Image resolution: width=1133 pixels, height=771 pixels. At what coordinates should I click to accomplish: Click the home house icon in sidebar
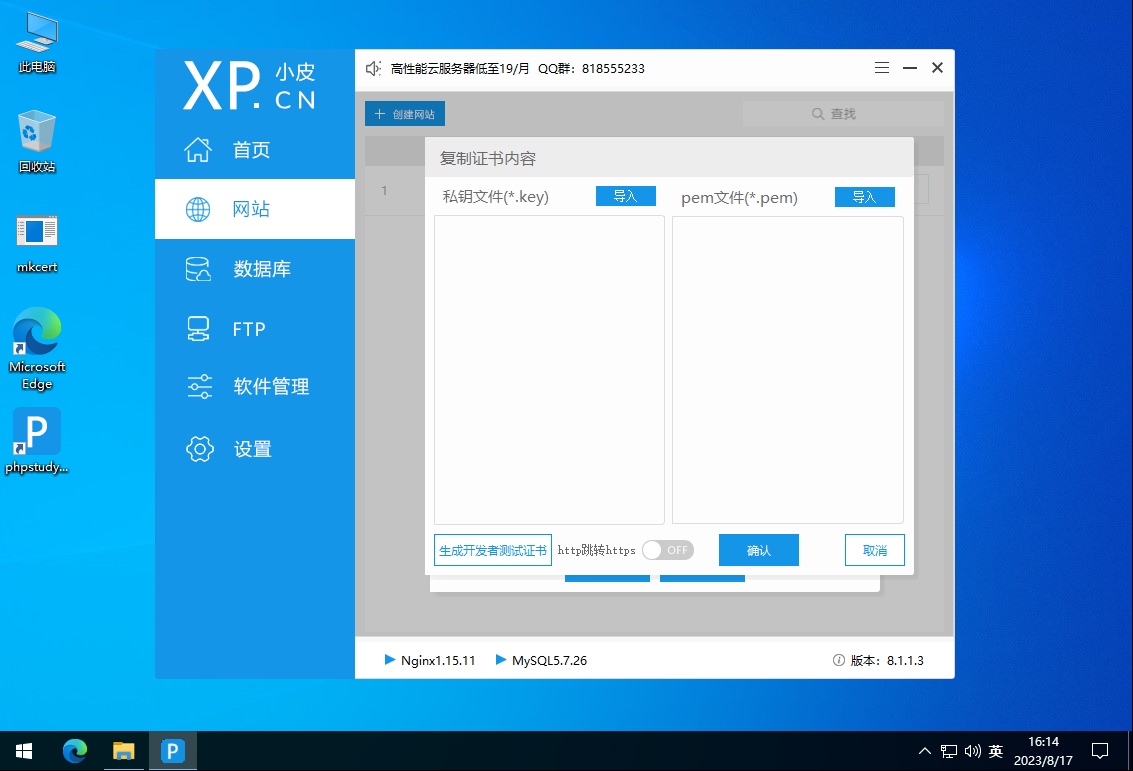198,150
